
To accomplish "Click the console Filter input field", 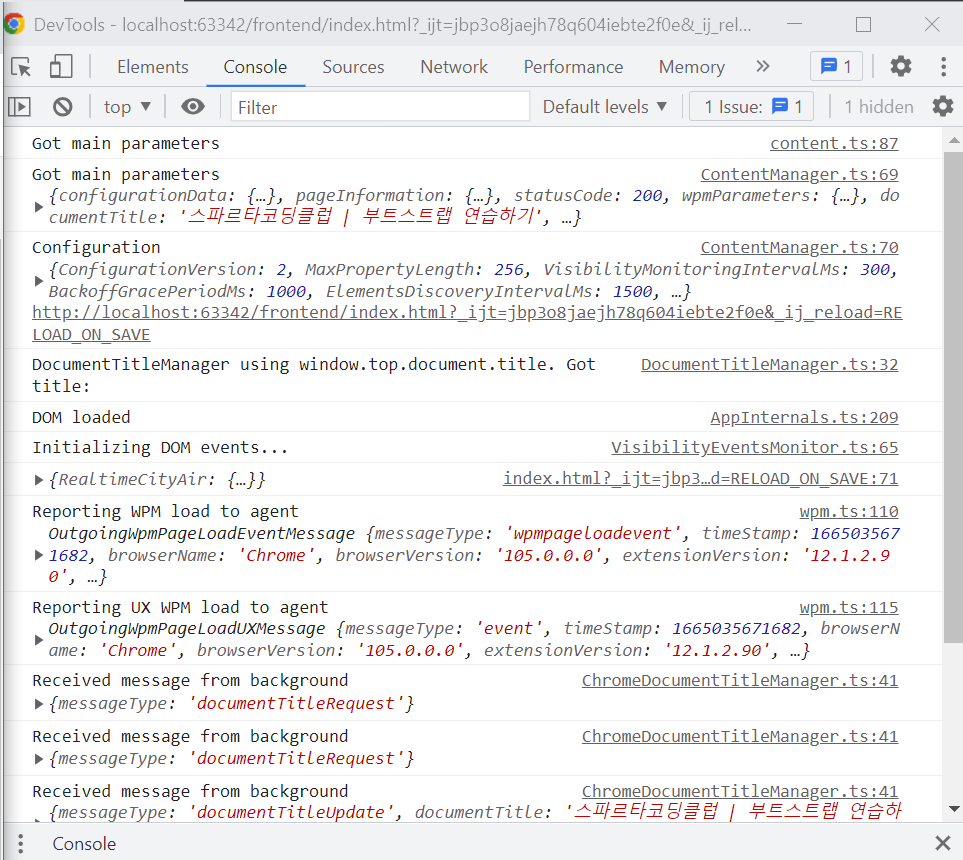I will pos(380,107).
